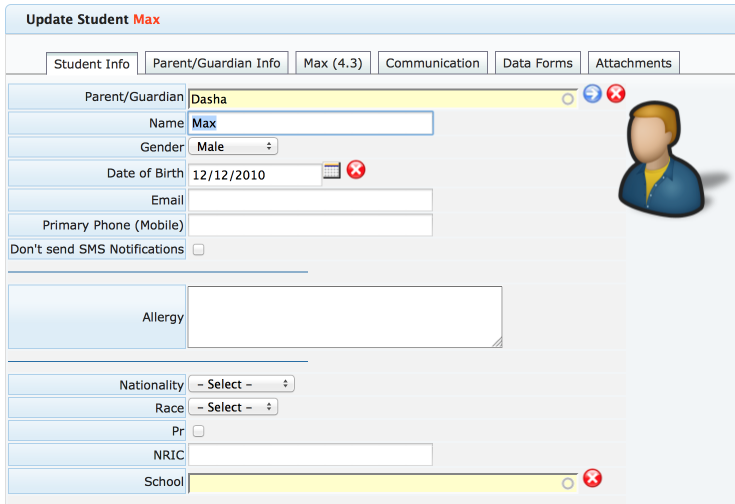The height and width of the screenshot is (504, 735).
Task: Click the 'Pr' label
Action: [178, 431]
